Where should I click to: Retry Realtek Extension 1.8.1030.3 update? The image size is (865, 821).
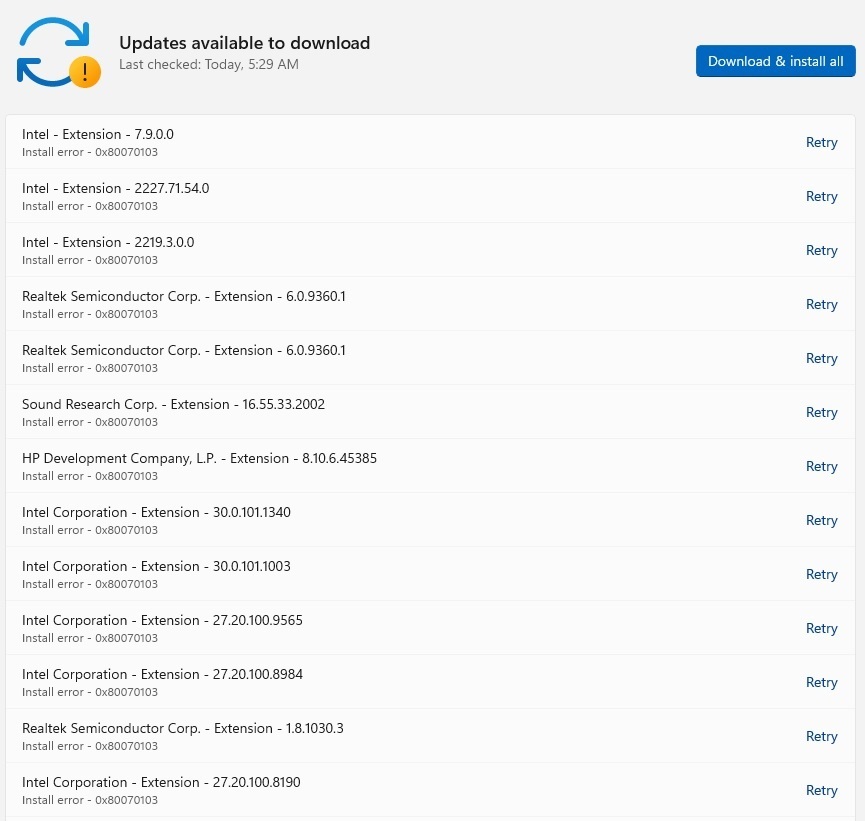pos(821,737)
